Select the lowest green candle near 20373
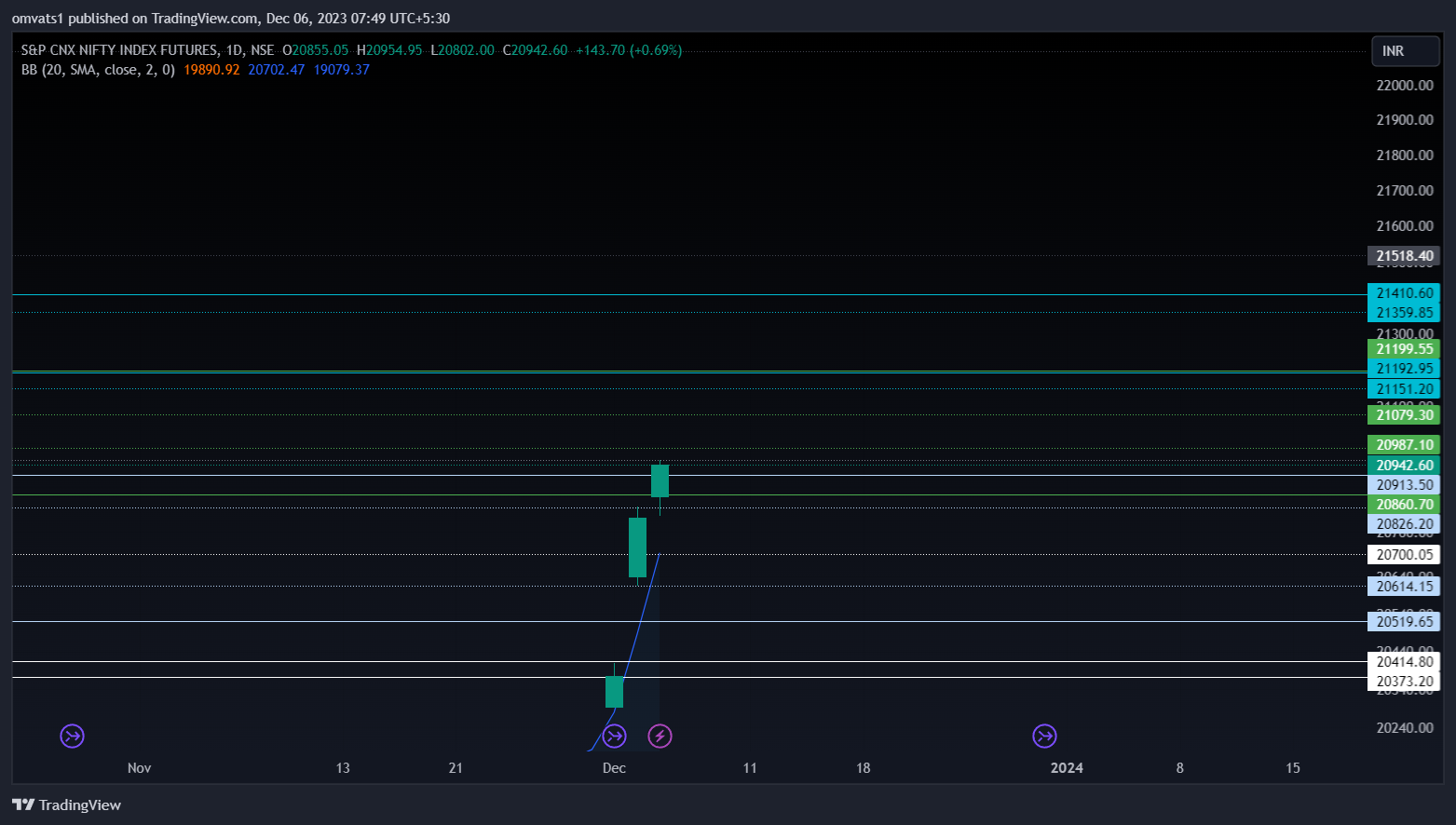The height and width of the screenshot is (825, 1456). point(614,692)
